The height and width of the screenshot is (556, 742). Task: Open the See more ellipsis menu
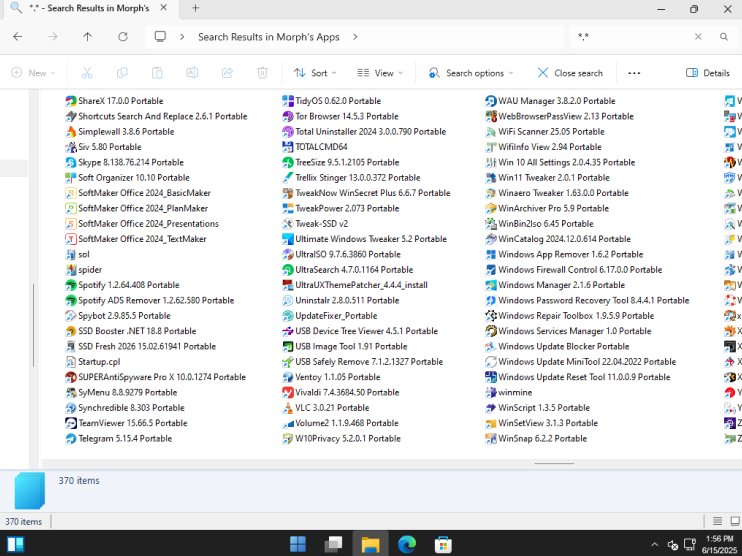coord(634,73)
